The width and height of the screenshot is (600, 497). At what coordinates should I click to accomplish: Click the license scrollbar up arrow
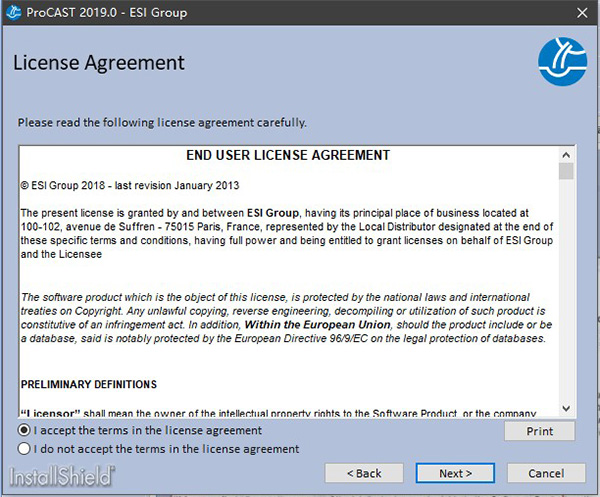point(566,155)
